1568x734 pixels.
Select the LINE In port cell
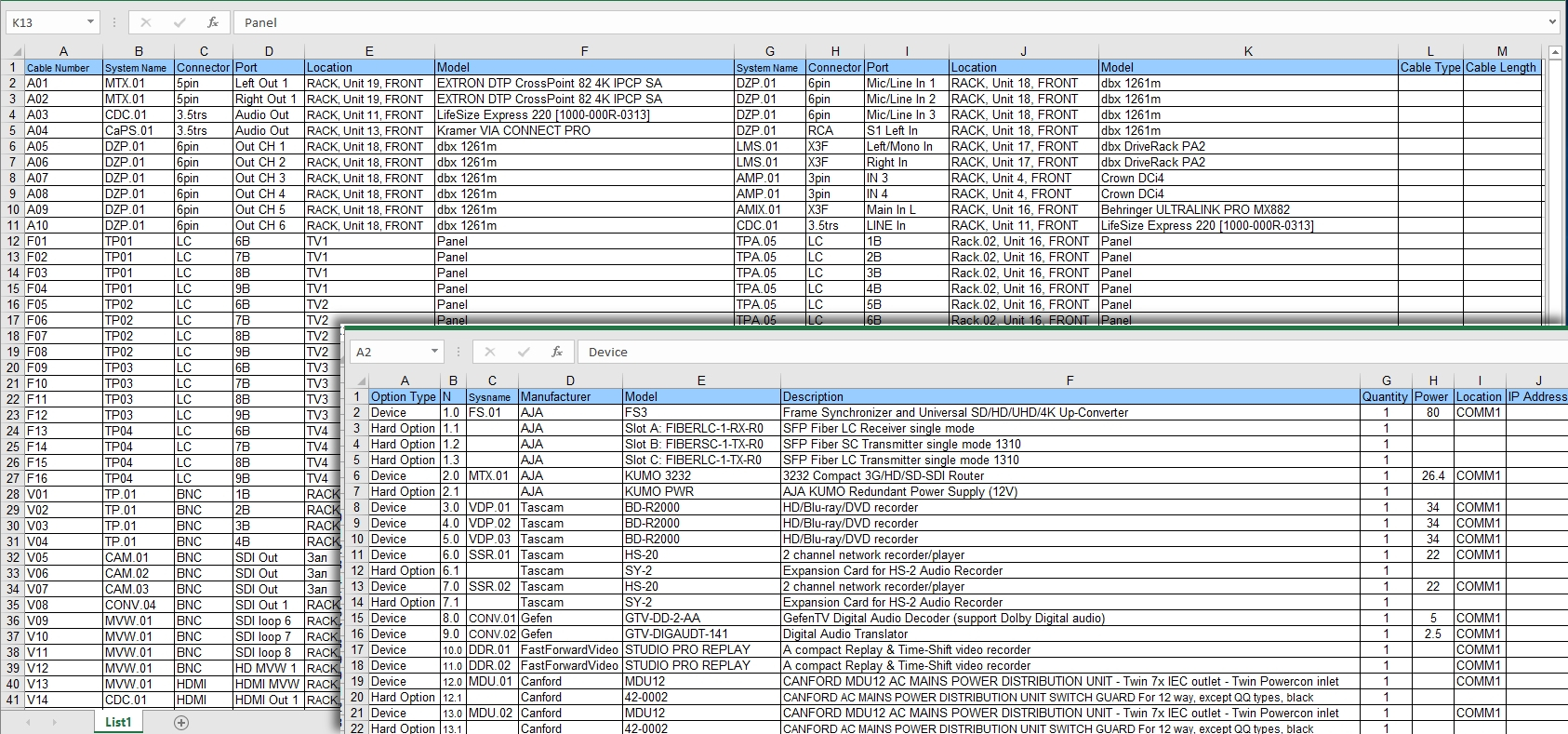pyautogui.click(x=907, y=225)
